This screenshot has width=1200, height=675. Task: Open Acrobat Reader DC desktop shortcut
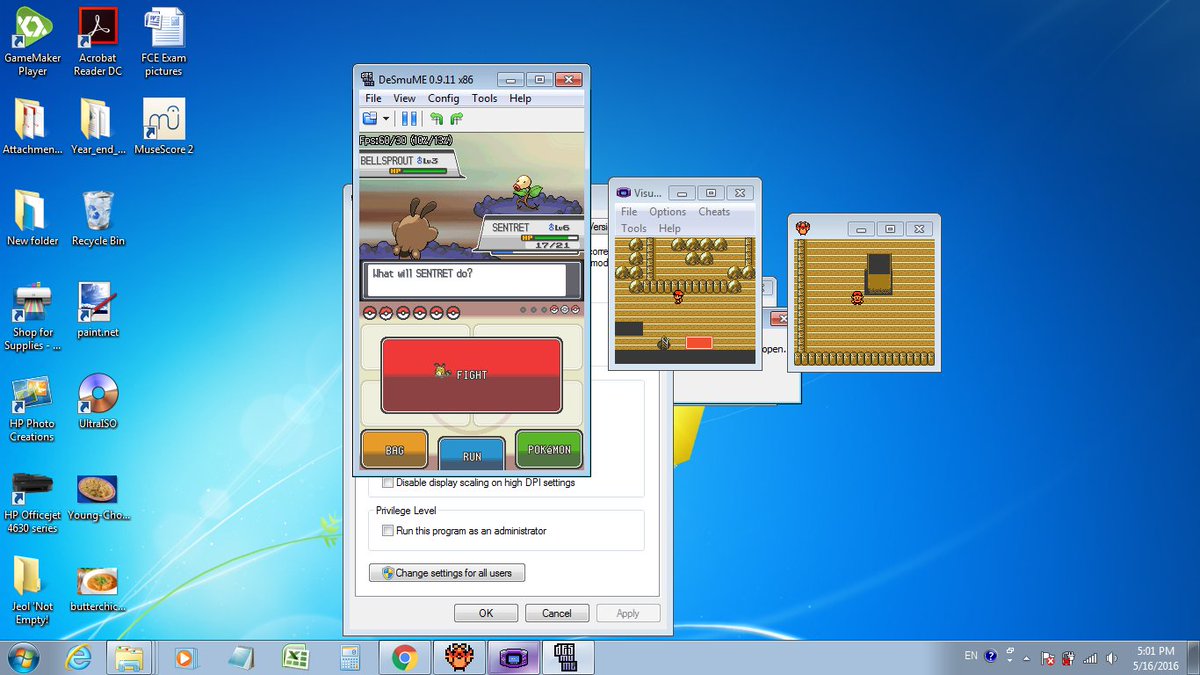(x=98, y=42)
